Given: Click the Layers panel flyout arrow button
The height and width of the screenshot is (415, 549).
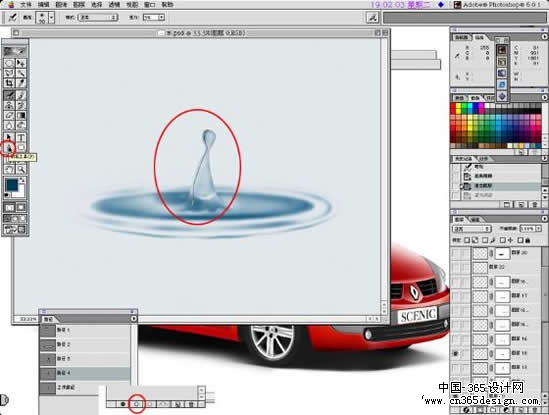Looking at the screenshot, I should click(x=544, y=219).
